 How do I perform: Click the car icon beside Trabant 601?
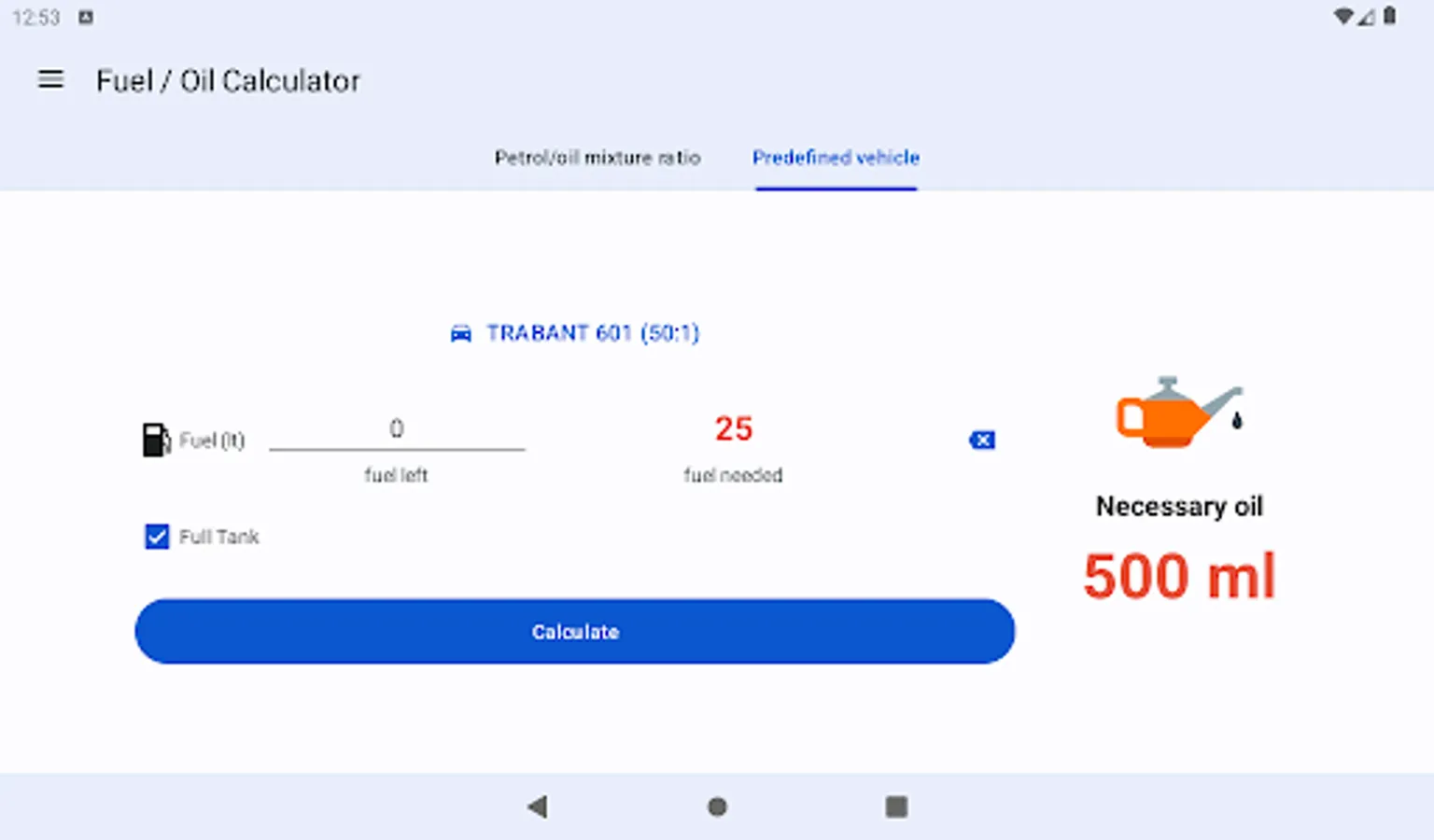[461, 334]
